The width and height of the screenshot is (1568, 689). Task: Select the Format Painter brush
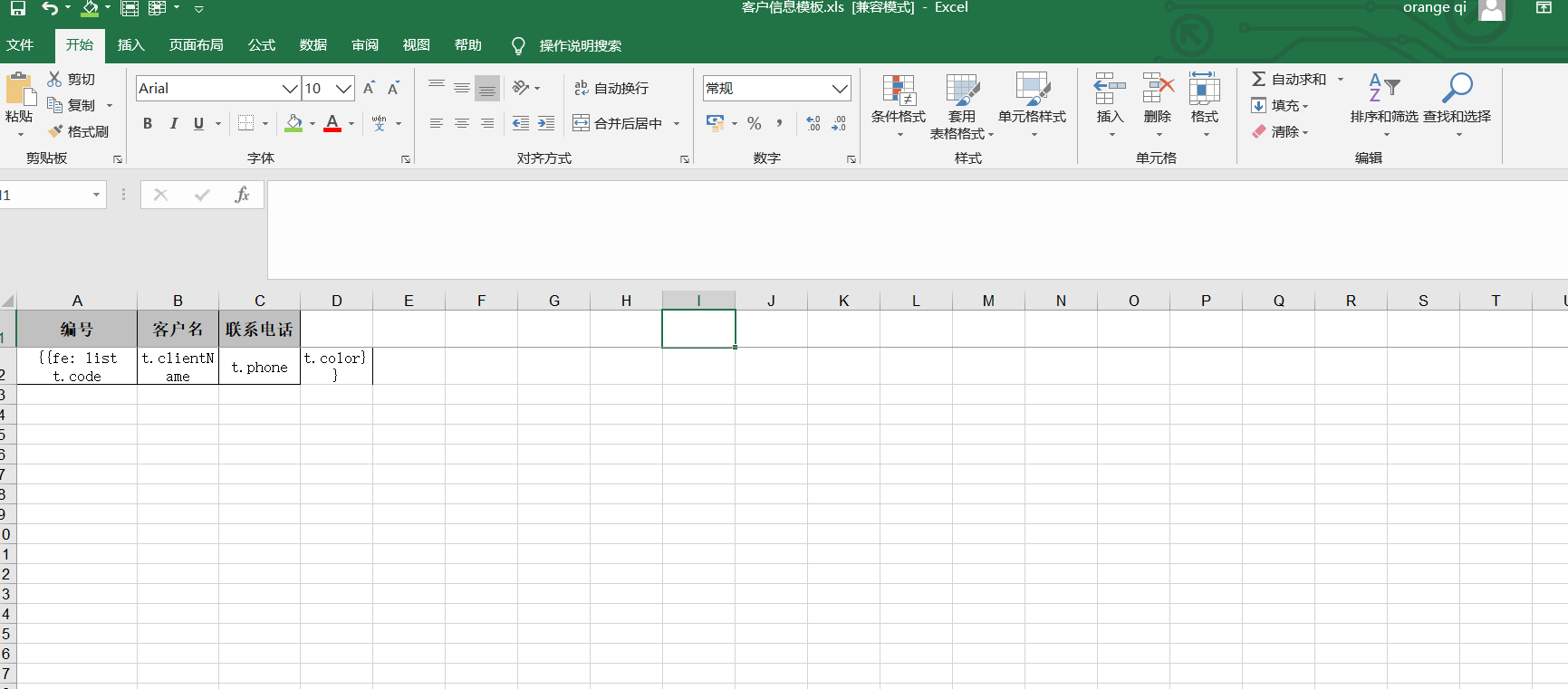55,131
